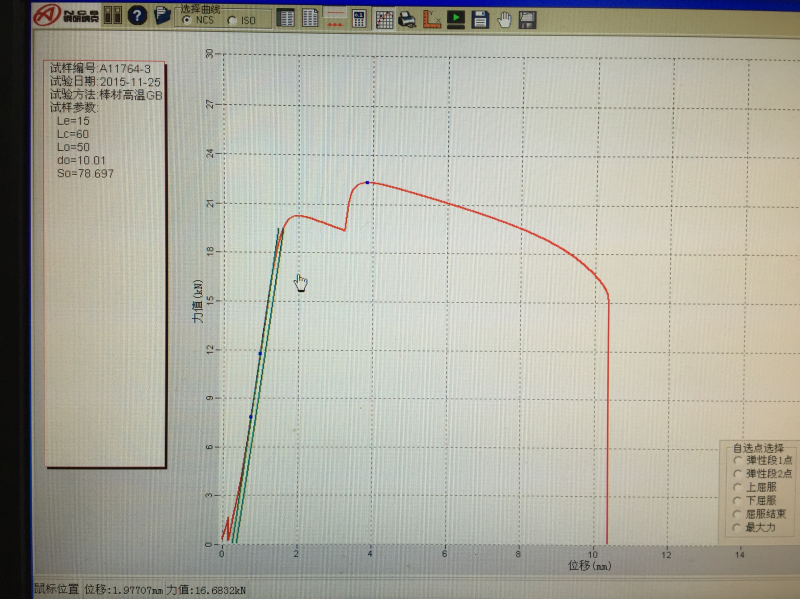Toggle the curve grid chart icon

[384, 19]
